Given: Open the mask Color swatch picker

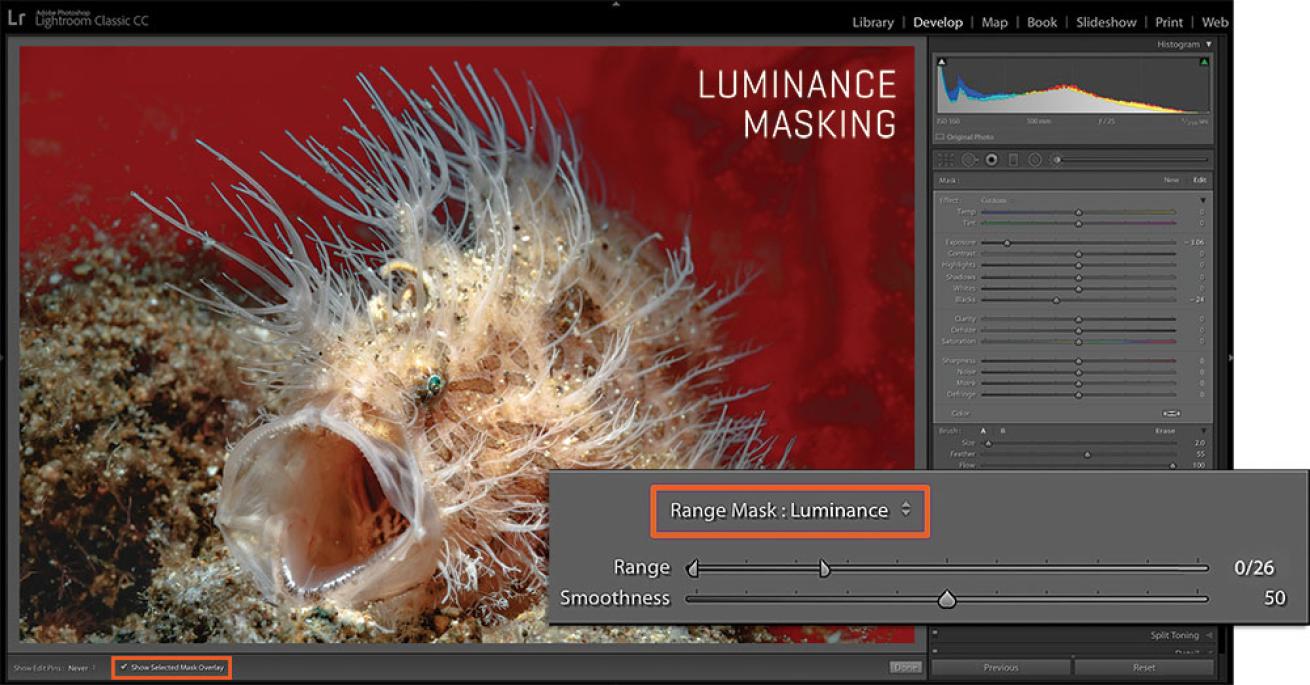Looking at the screenshot, I should click(x=1171, y=413).
